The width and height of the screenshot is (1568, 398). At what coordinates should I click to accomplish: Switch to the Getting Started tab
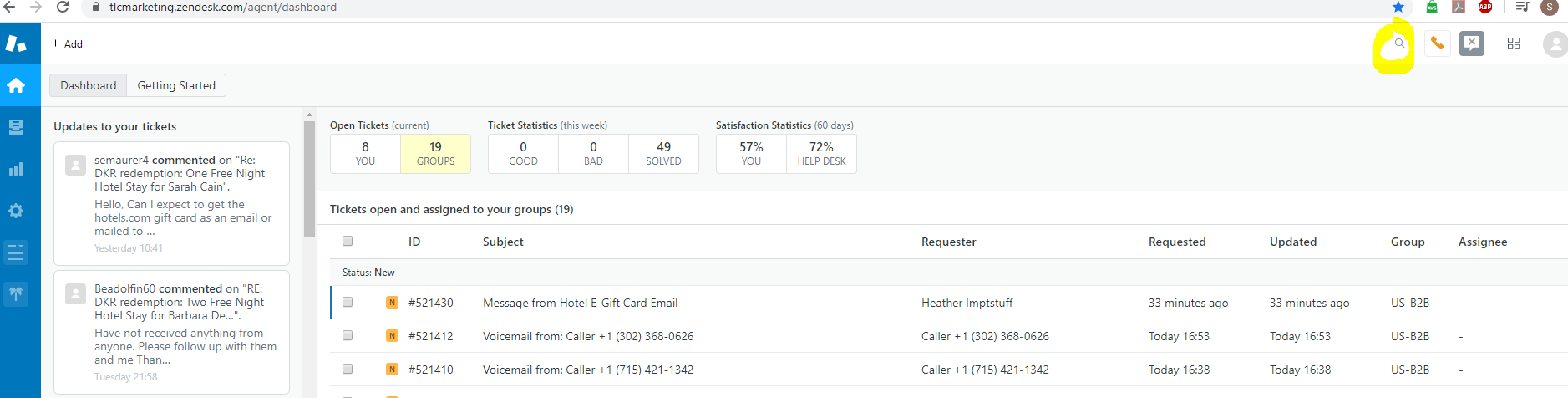coord(176,85)
